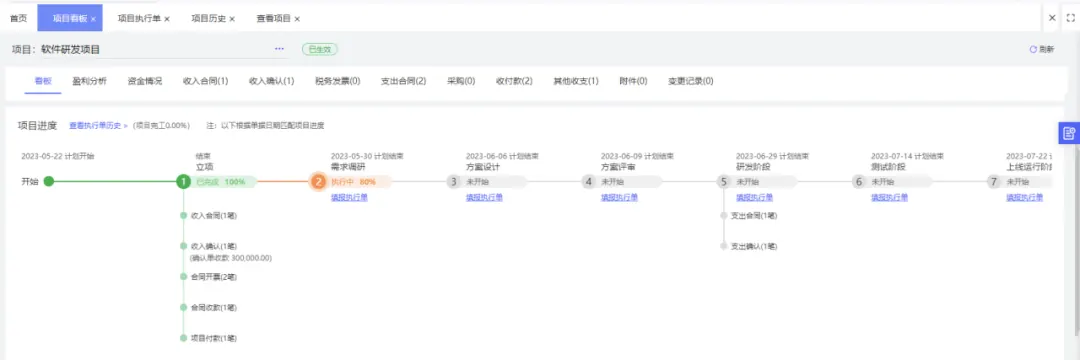The width and height of the screenshot is (1080, 360).
Task: Select stage 5 研发阶段 marker
Action: pos(723,182)
